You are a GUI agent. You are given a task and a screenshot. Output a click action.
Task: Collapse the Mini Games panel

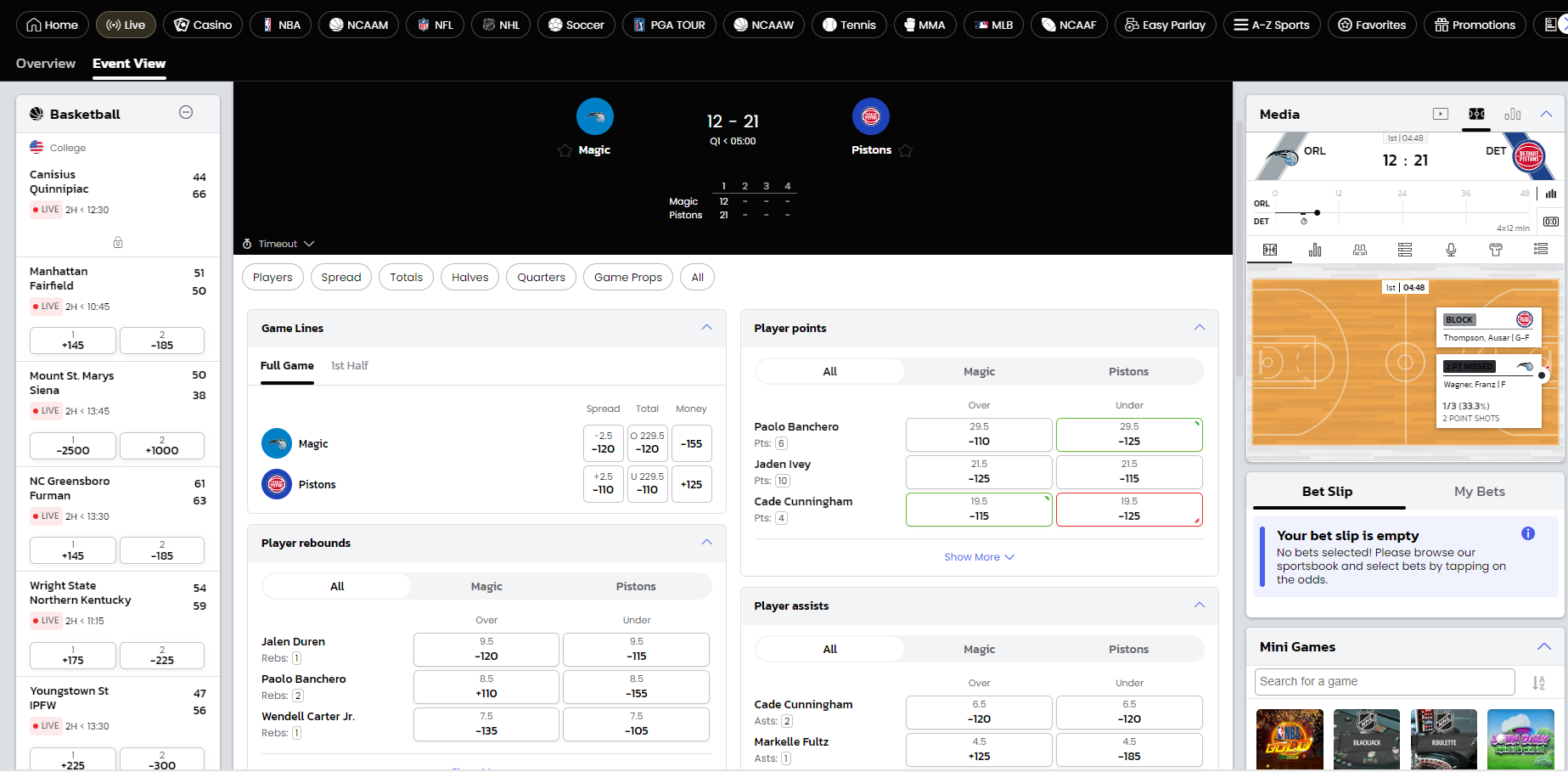pyautogui.click(x=1544, y=647)
